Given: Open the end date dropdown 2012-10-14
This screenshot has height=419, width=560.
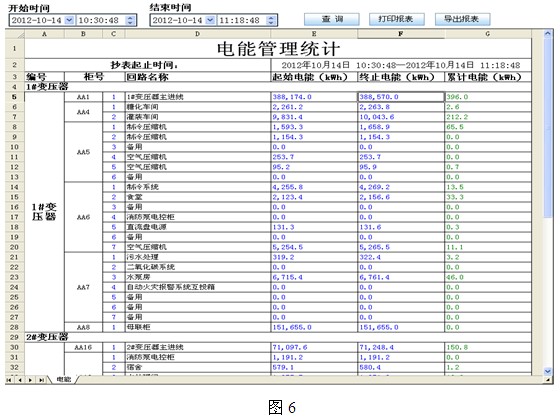Looking at the screenshot, I should click(210, 20).
